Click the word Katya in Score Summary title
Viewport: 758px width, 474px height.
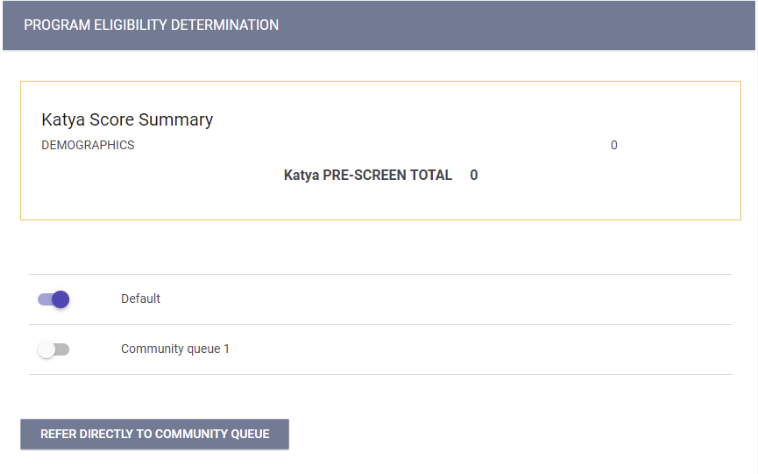pos(63,120)
